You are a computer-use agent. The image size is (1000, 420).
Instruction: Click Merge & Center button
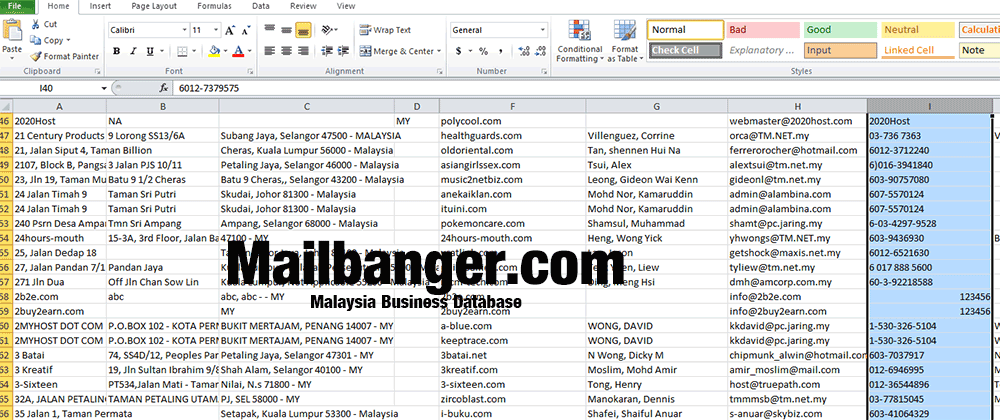coord(396,51)
